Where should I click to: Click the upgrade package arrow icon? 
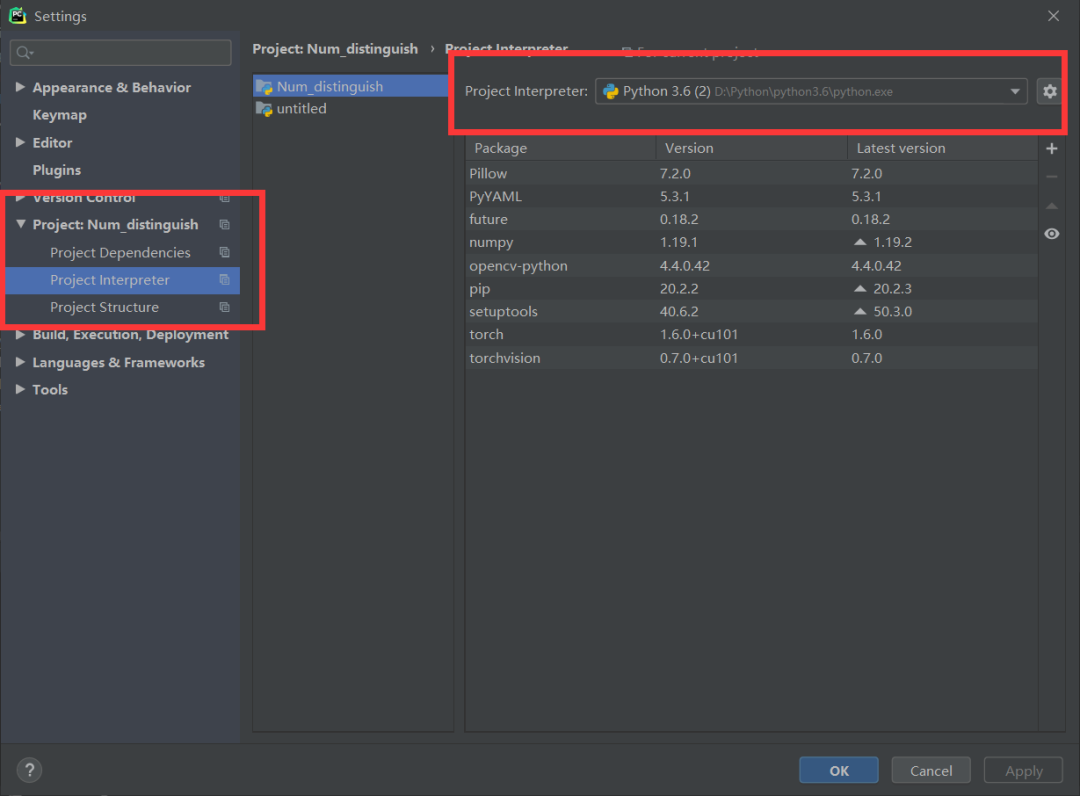[1052, 205]
